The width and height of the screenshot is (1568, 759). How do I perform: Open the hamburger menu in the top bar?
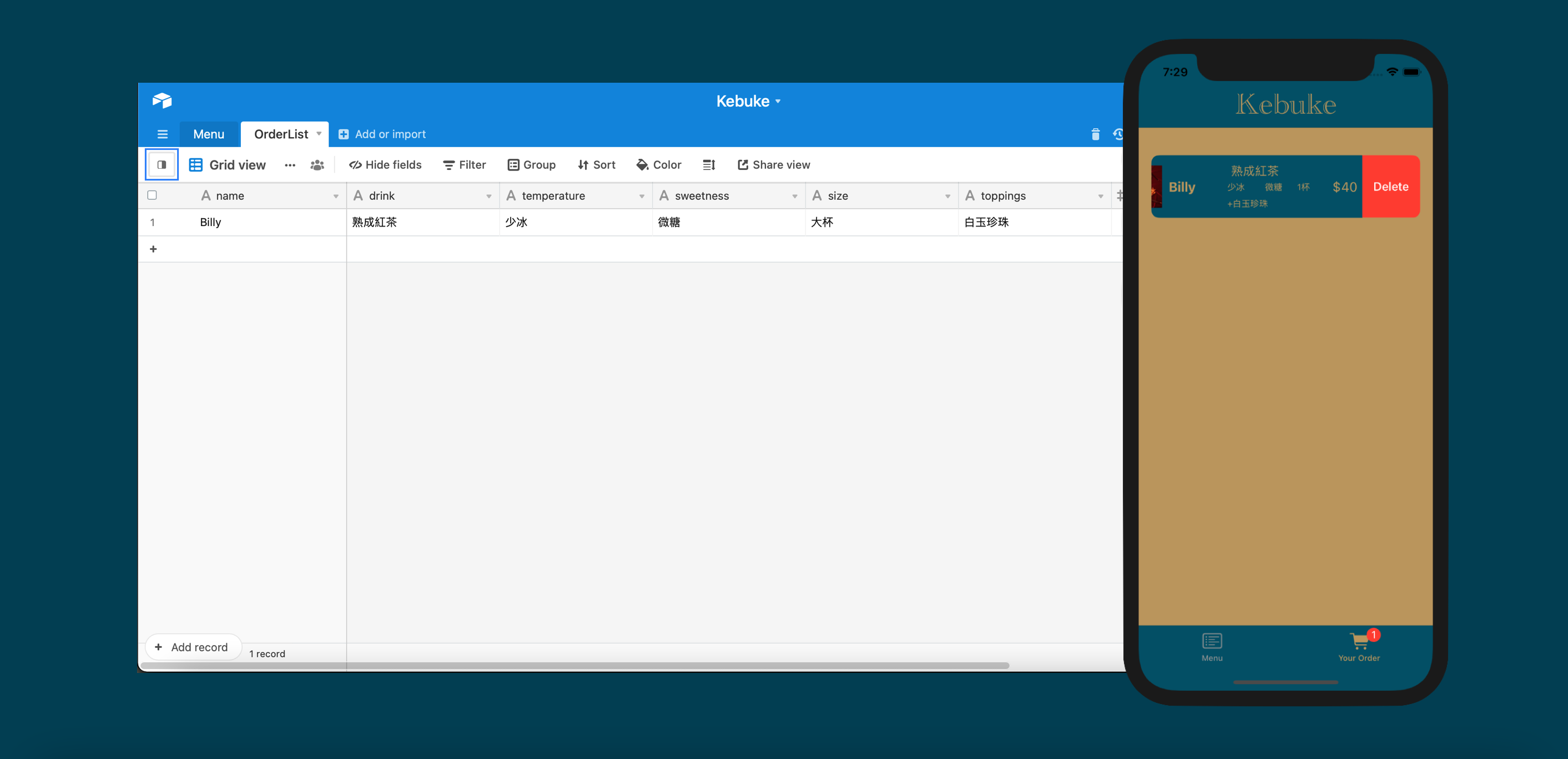click(x=163, y=134)
